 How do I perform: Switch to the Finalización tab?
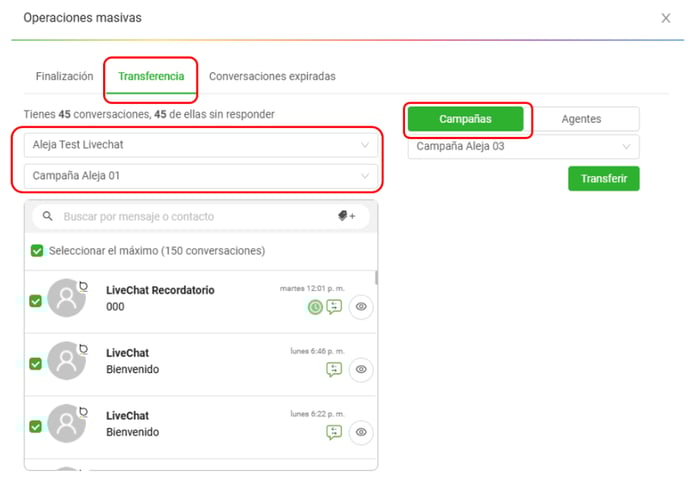pos(64,76)
